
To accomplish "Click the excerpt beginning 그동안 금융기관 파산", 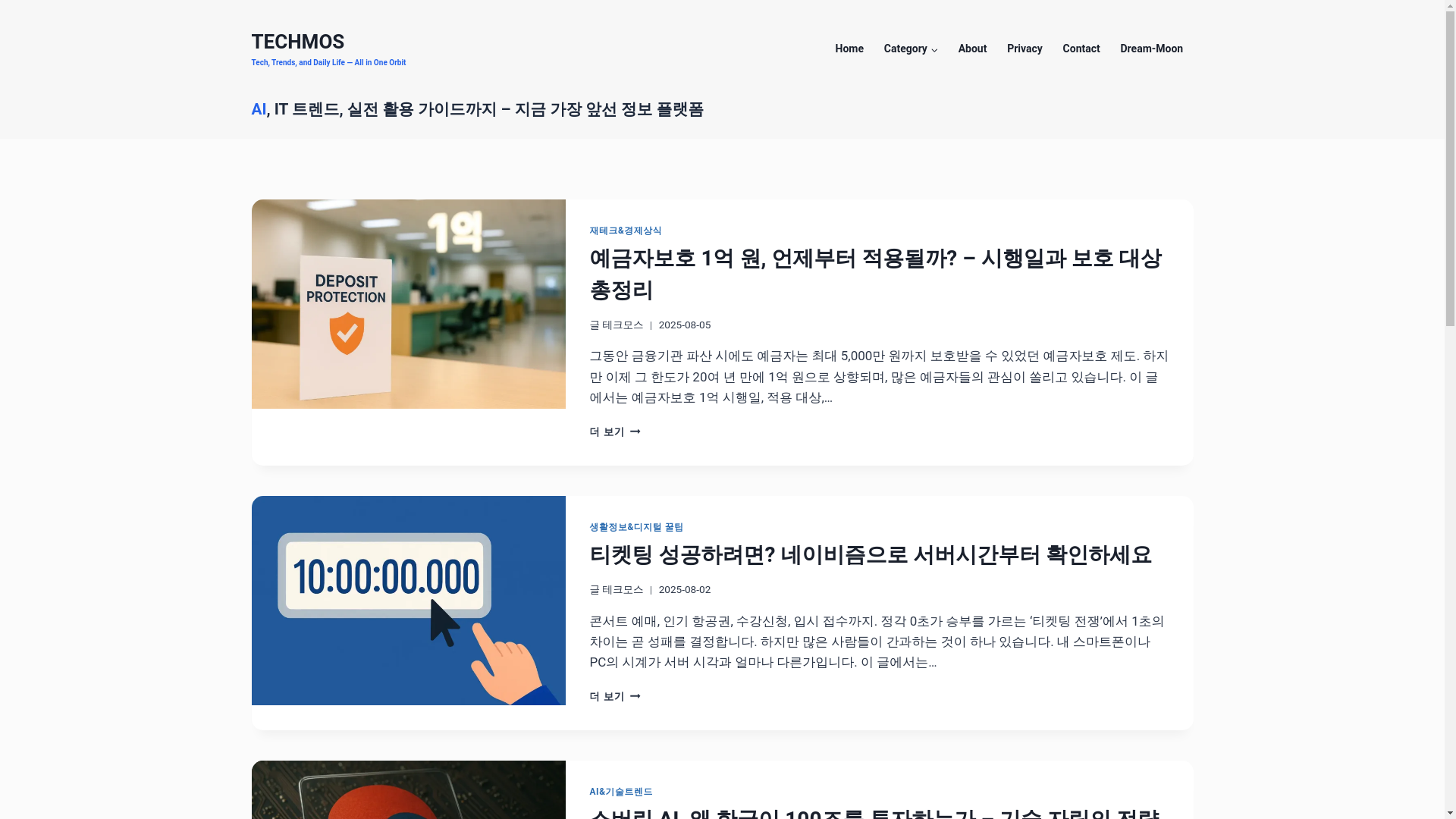I will pos(878,377).
